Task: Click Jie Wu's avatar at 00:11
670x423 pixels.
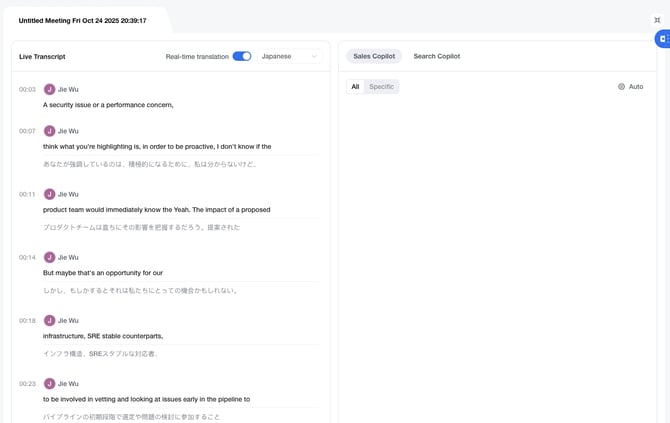Action: pos(49,194)
